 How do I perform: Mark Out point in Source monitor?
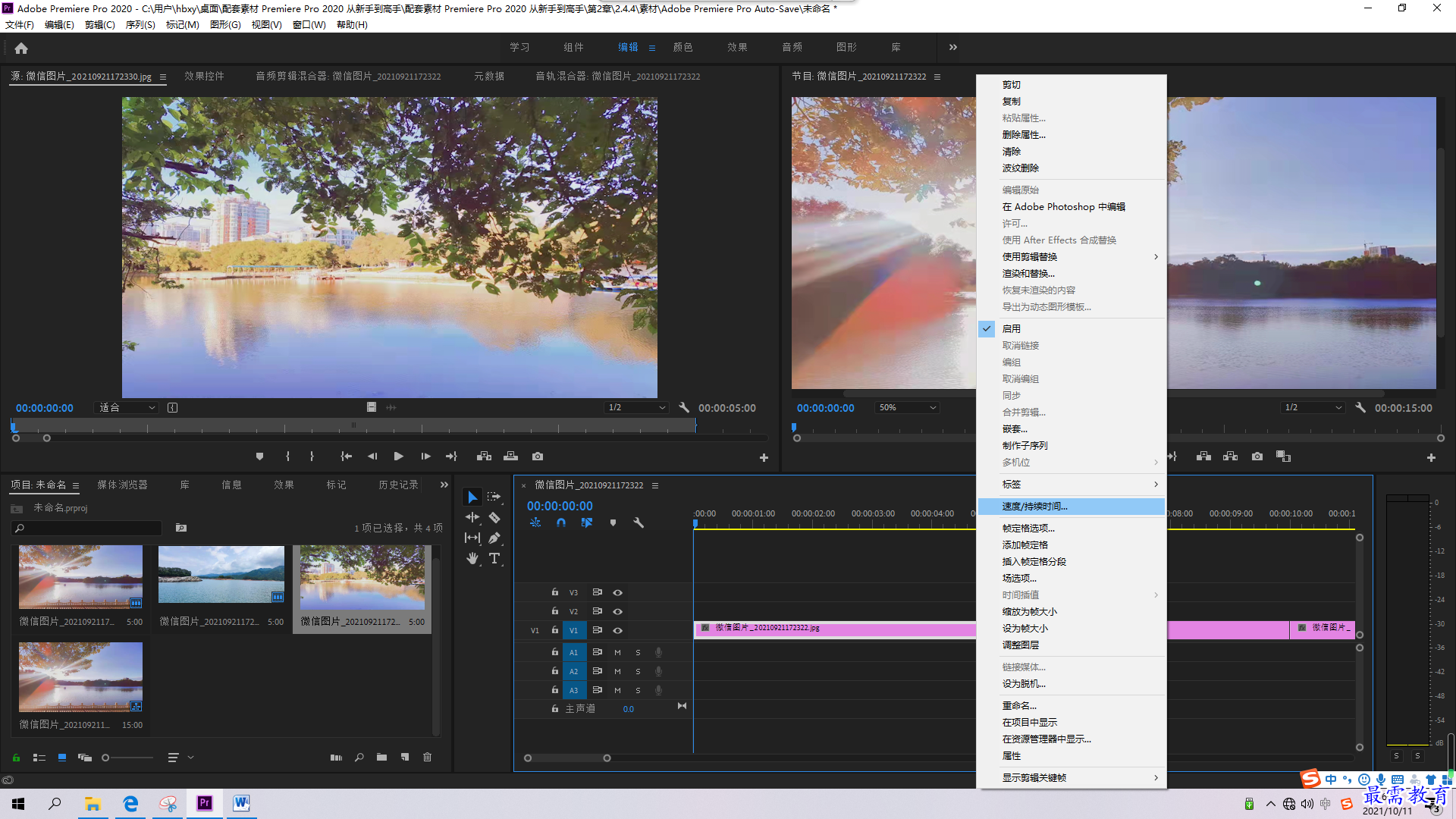point(312,457)
